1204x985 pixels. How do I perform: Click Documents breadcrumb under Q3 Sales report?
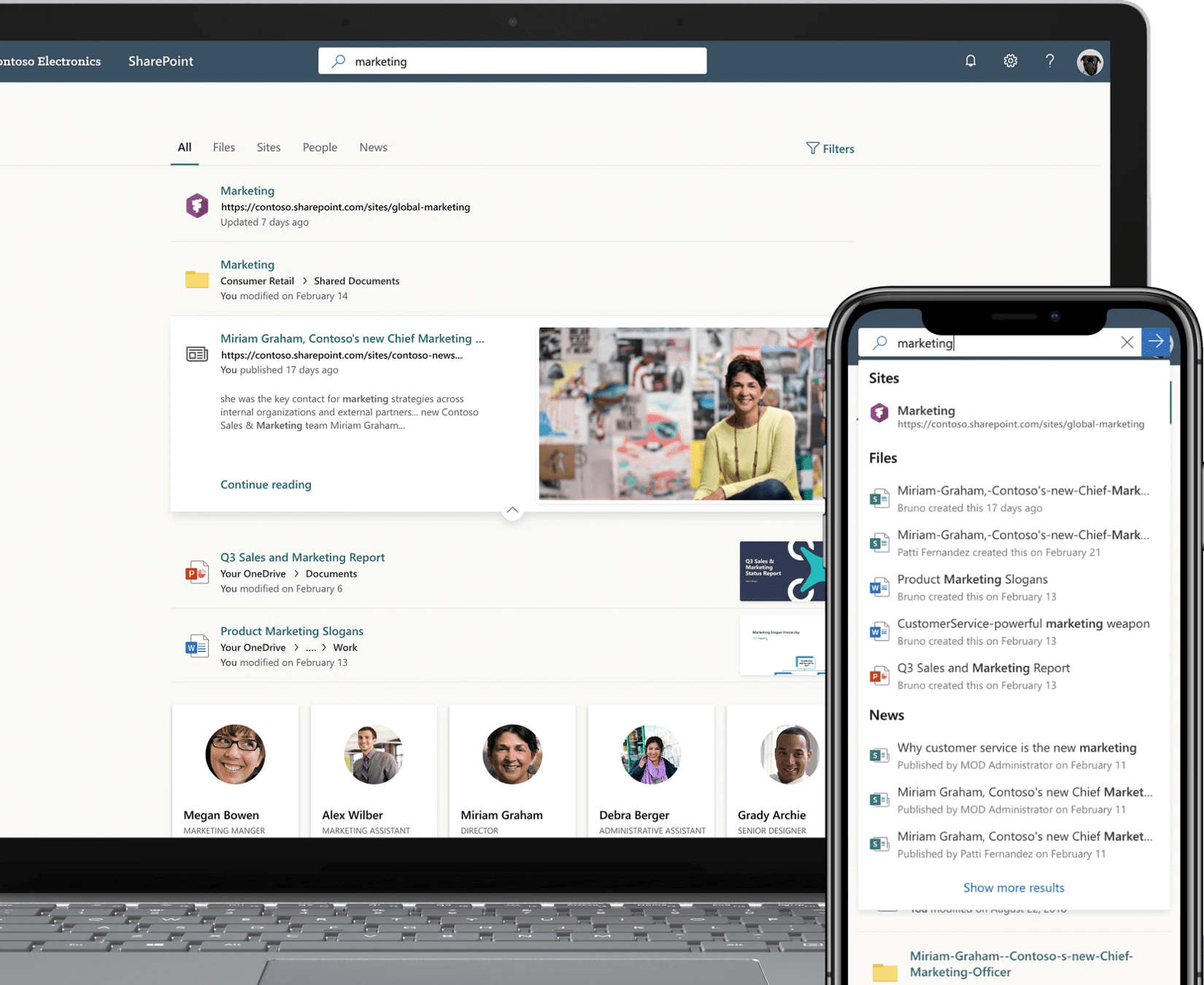(x=331, y=573)
